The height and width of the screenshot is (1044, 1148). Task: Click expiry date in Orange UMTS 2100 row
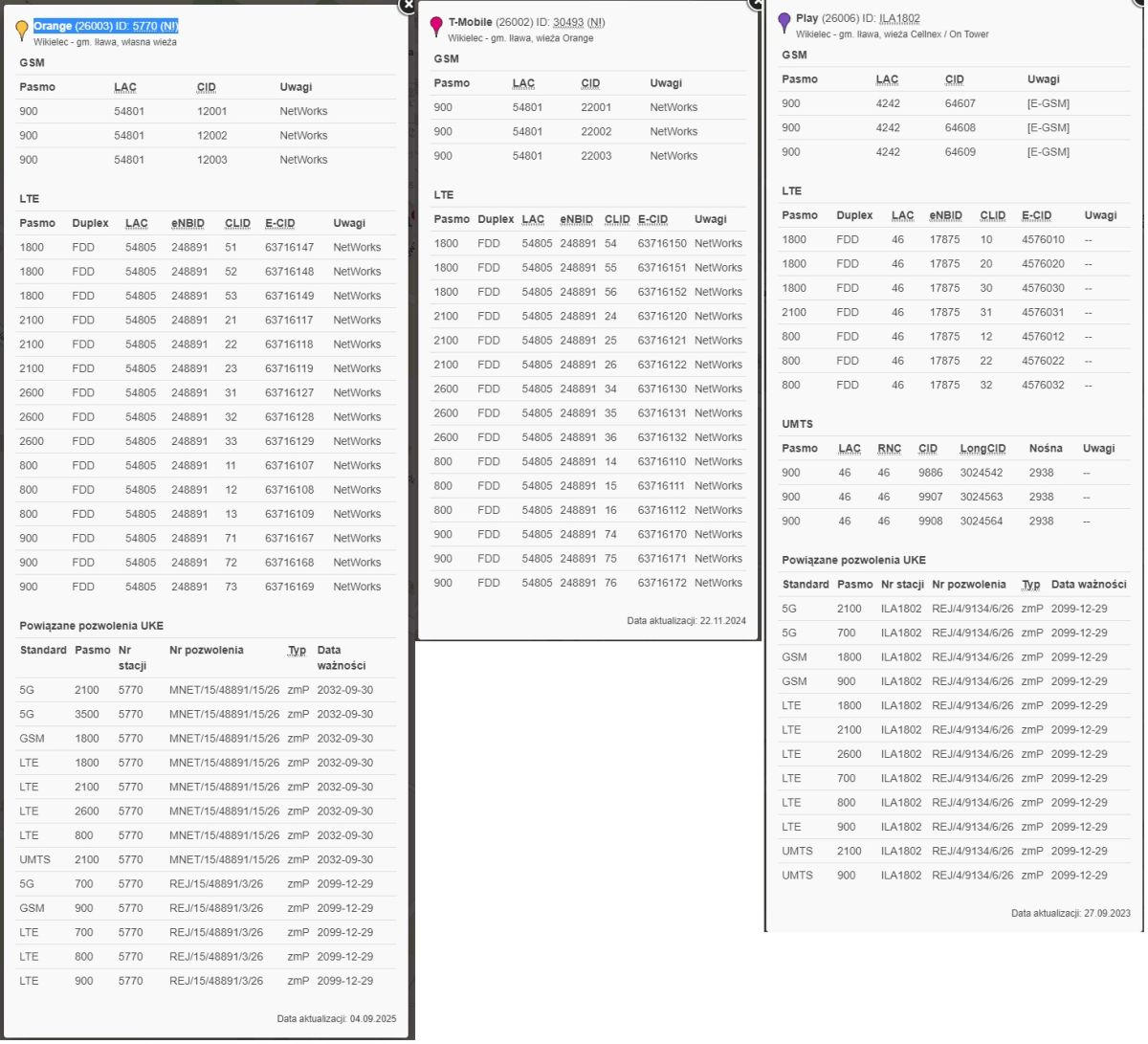coord(345,860)
